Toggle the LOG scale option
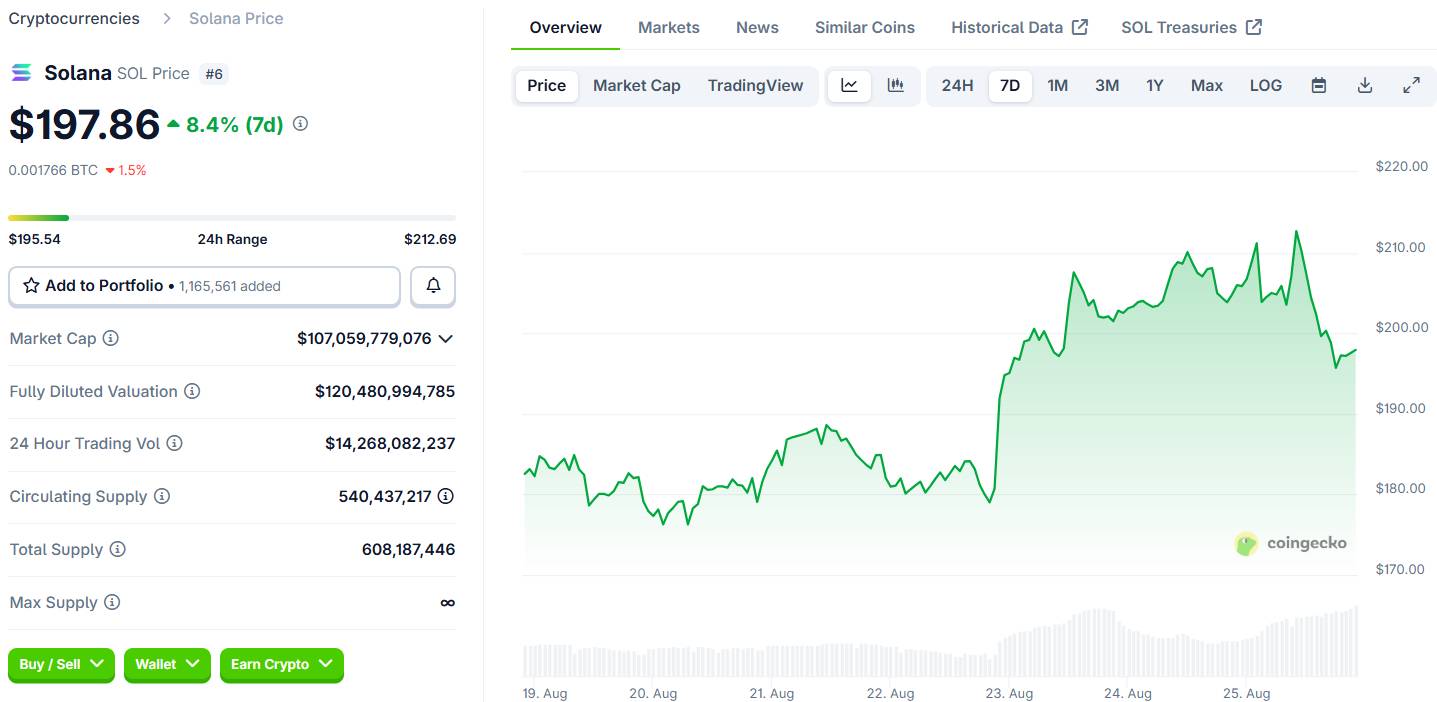The width and height of the screenshot is (1437, 702). pos(1265,86)
